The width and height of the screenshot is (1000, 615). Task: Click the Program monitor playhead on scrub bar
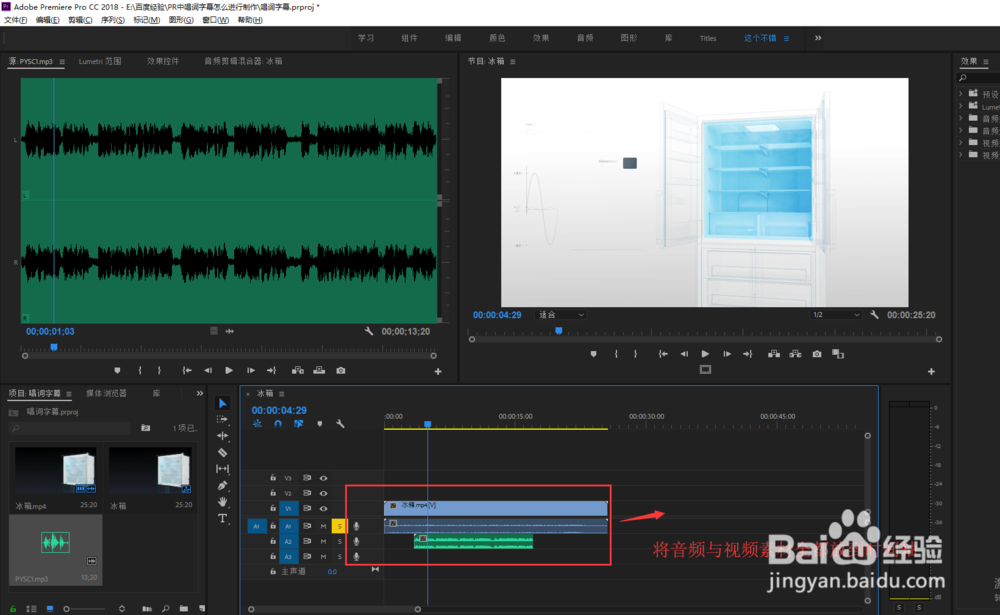(559, 330)
